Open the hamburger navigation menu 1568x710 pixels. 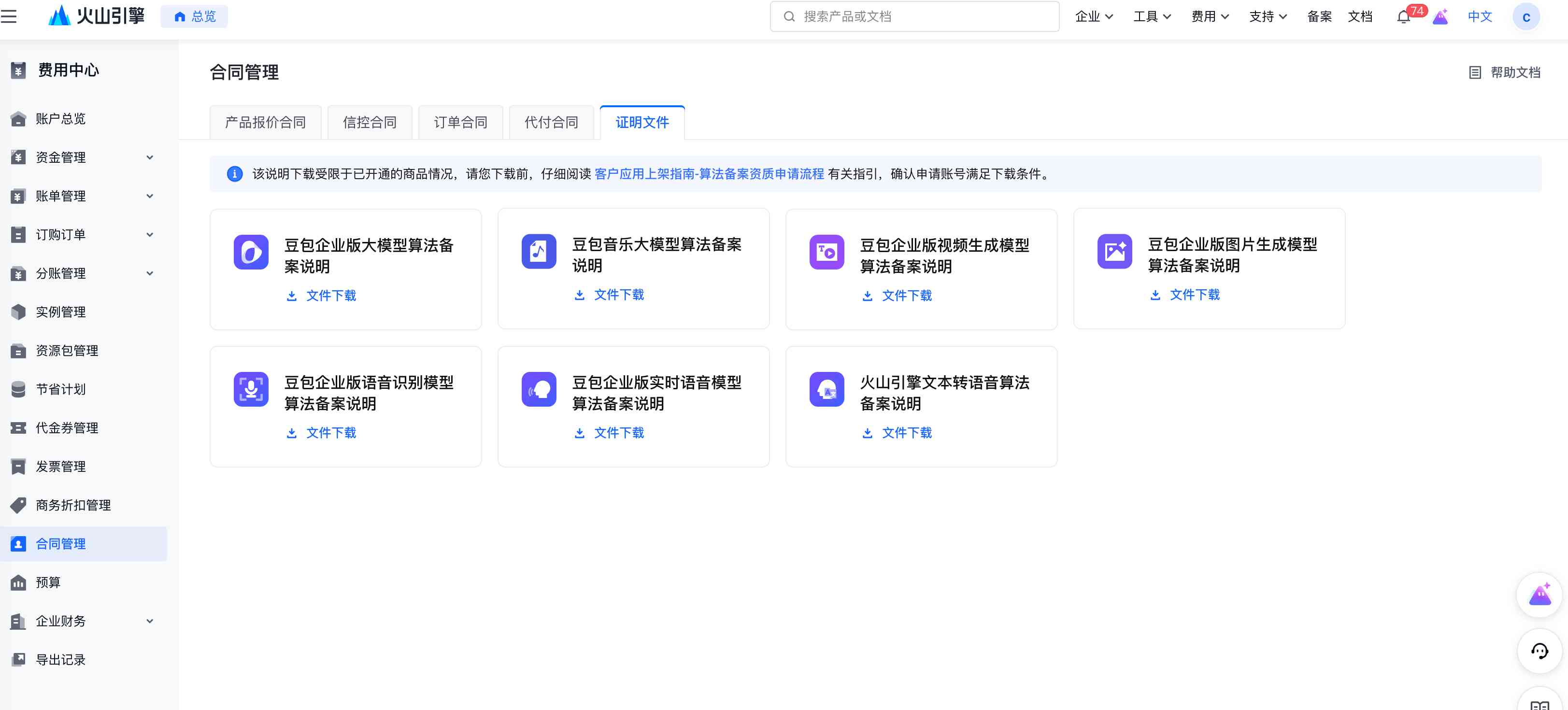pos(9,16)
